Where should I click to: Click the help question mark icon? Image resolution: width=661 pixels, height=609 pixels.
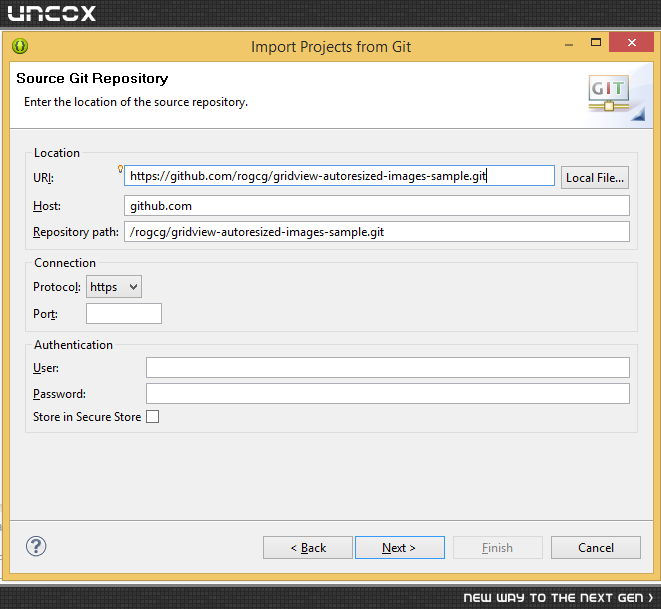pyautogui.click(x=36, y=546)
